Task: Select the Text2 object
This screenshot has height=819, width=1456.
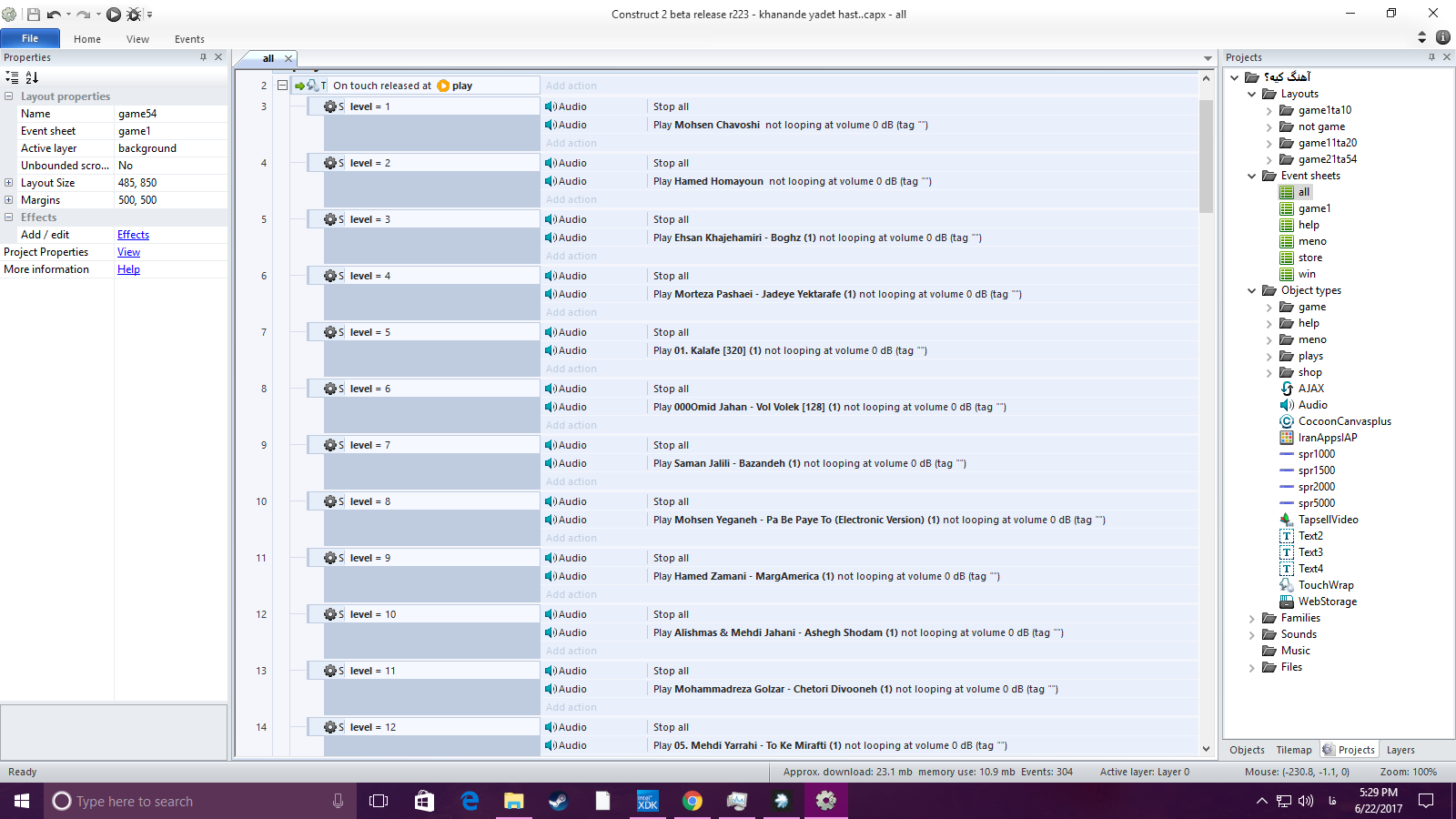Action: [1310, 536]
